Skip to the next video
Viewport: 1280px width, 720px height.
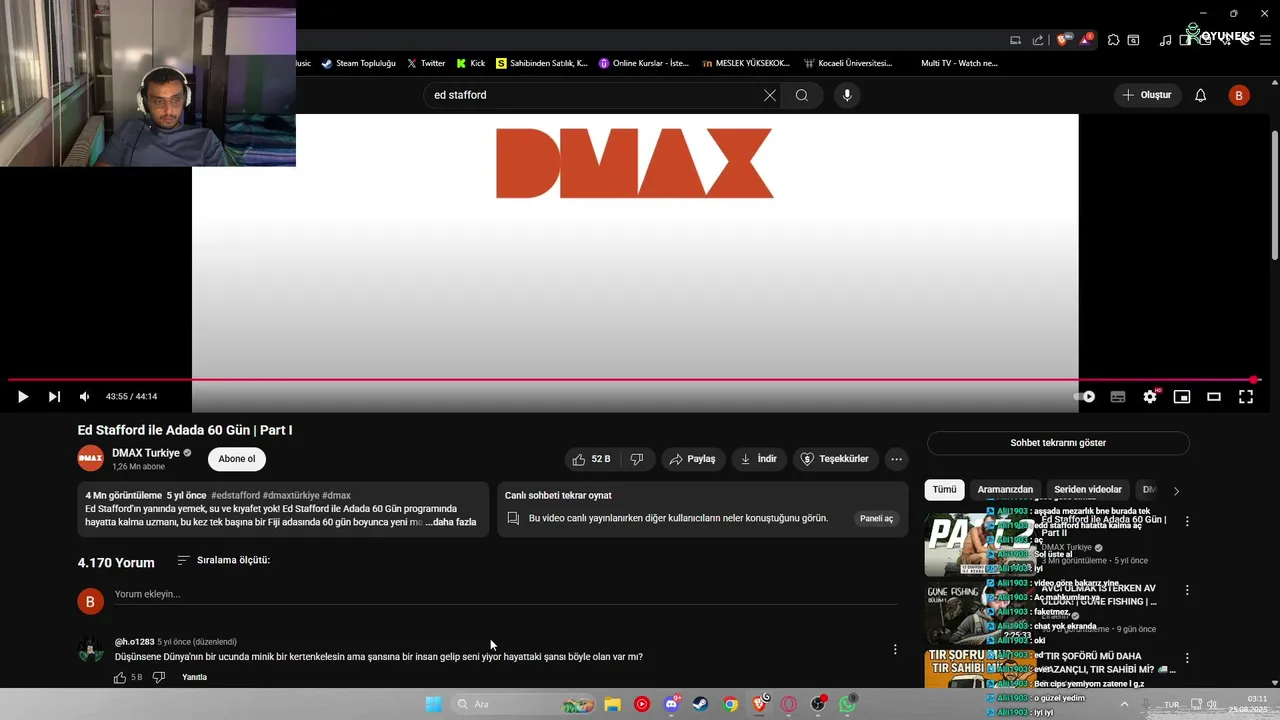54,397
